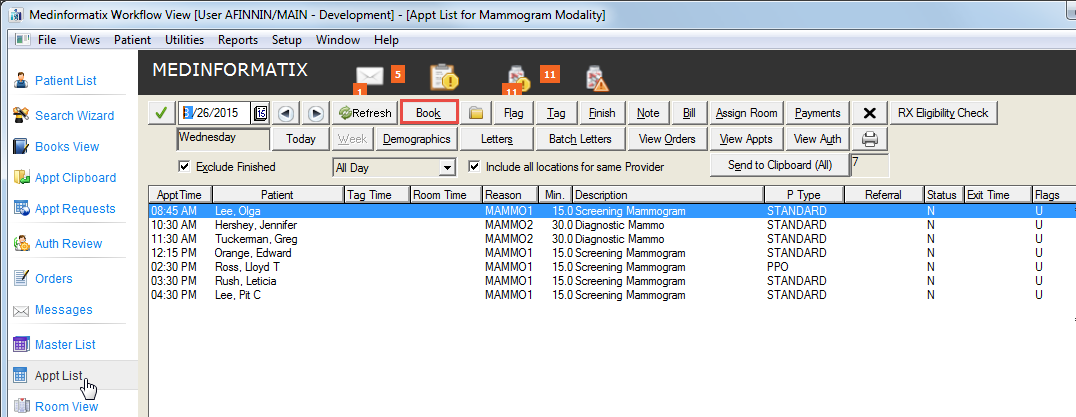Open Auth Review in sidebar
1076x417 pixels.
click(68, 243)
